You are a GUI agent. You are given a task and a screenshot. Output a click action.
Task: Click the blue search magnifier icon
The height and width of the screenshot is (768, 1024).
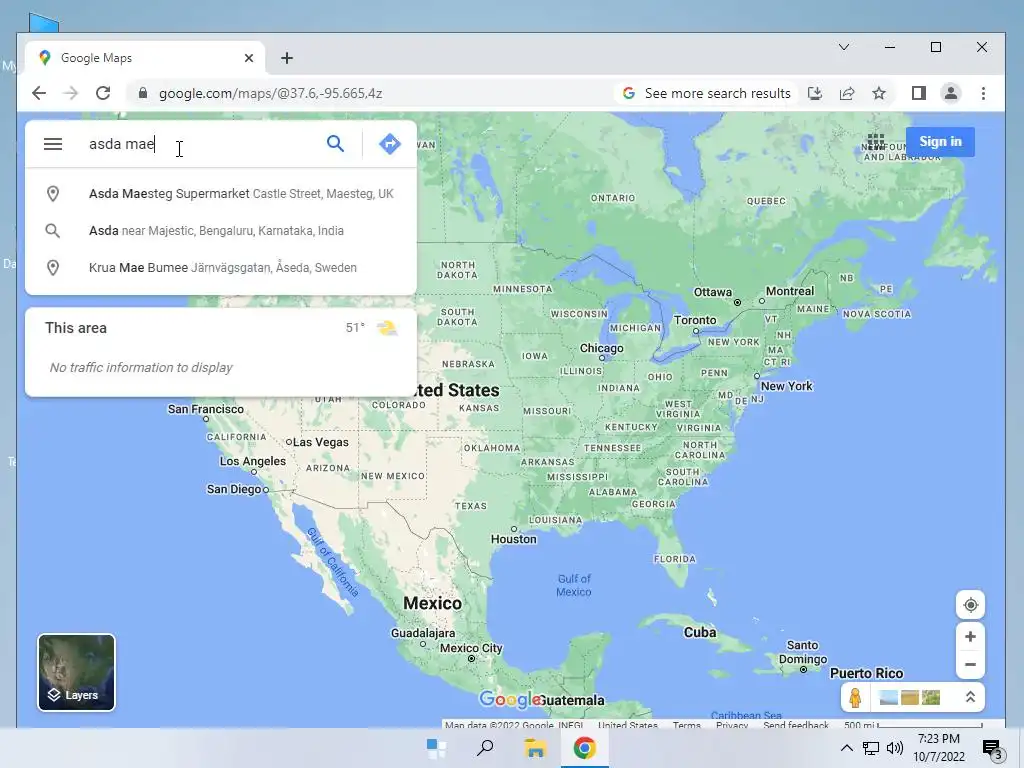(335, 144)
